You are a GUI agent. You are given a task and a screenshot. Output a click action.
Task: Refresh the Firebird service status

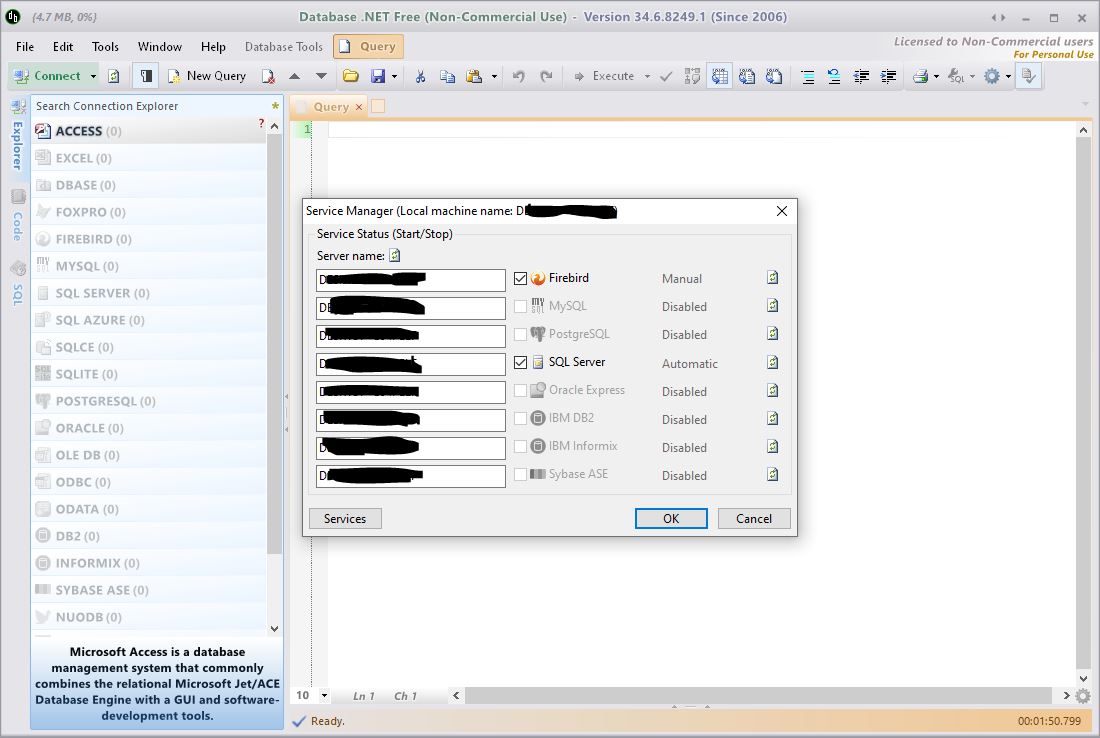(772, 278)
